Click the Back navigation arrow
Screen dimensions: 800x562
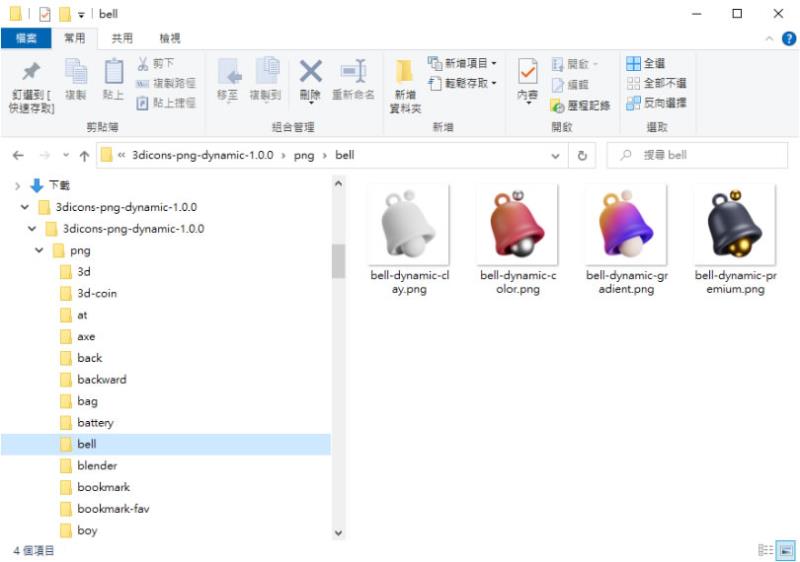click(x=18, y=156)
